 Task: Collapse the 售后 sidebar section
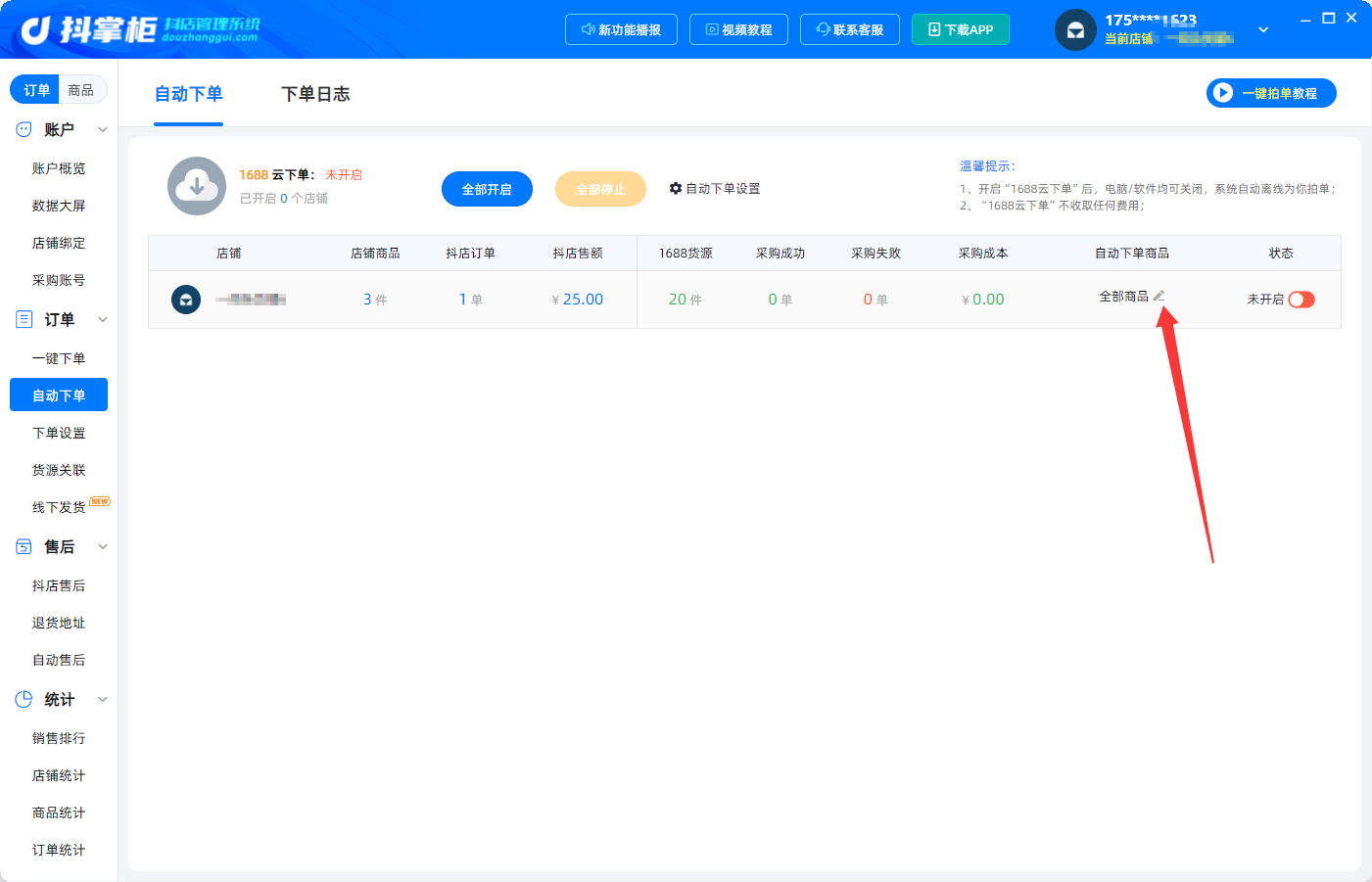pyautogui.click(x=103, y=546)
